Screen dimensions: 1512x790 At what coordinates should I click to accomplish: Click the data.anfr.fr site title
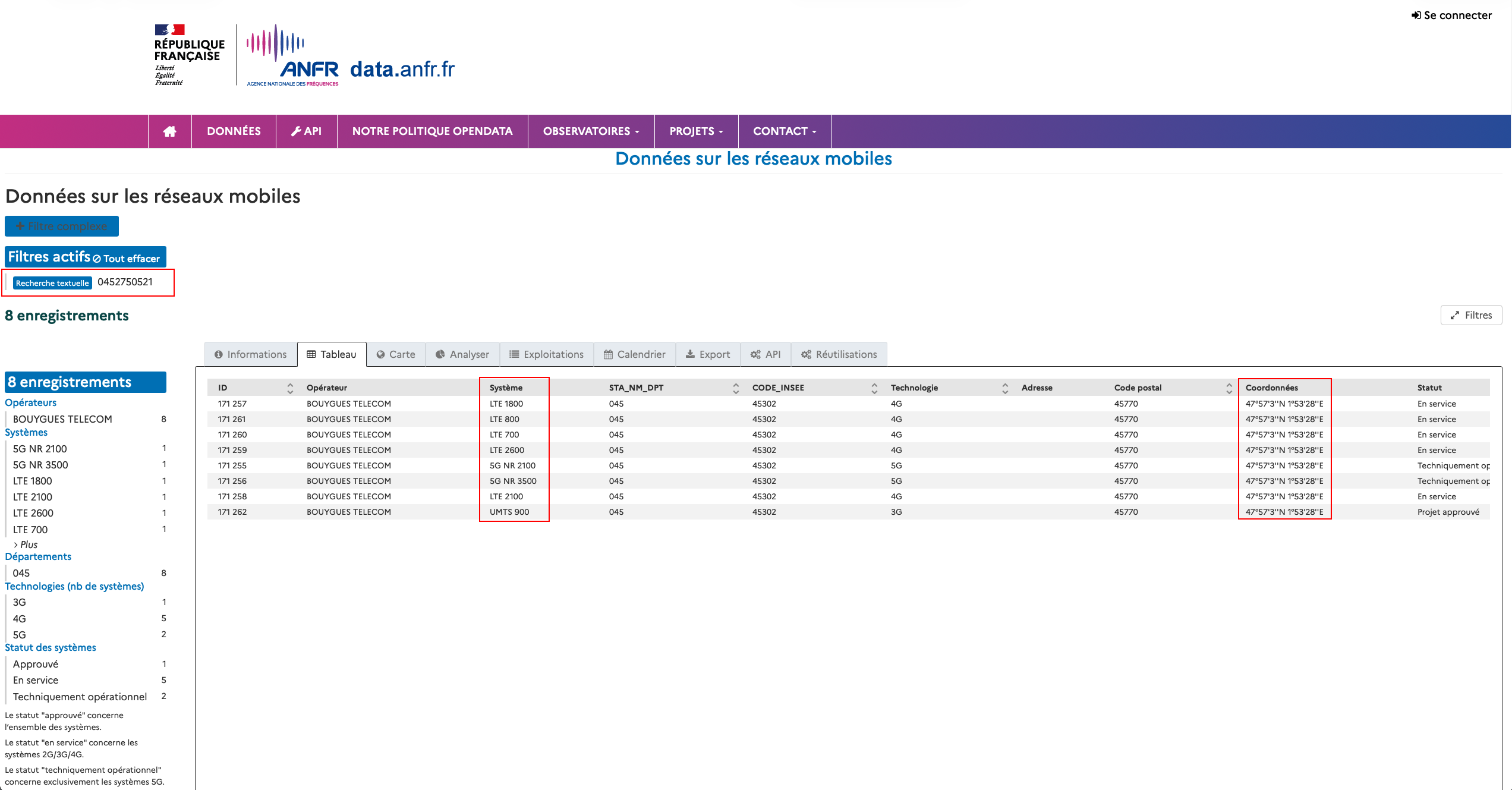pyautogui.click(x=402, y=70)
